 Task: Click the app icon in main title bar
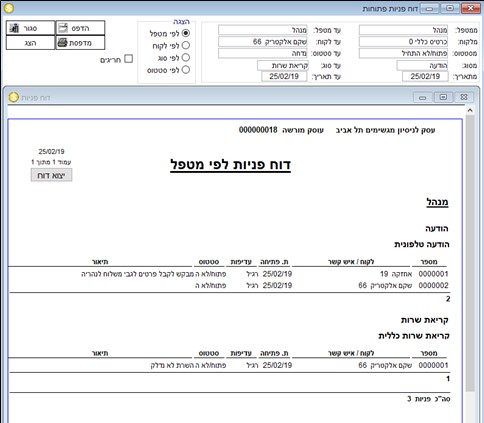tap(9, 8)
